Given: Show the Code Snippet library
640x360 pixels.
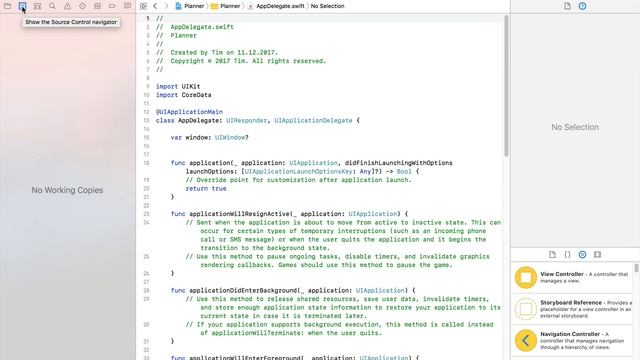Looking at the screenshot, I should click(567, 255).
